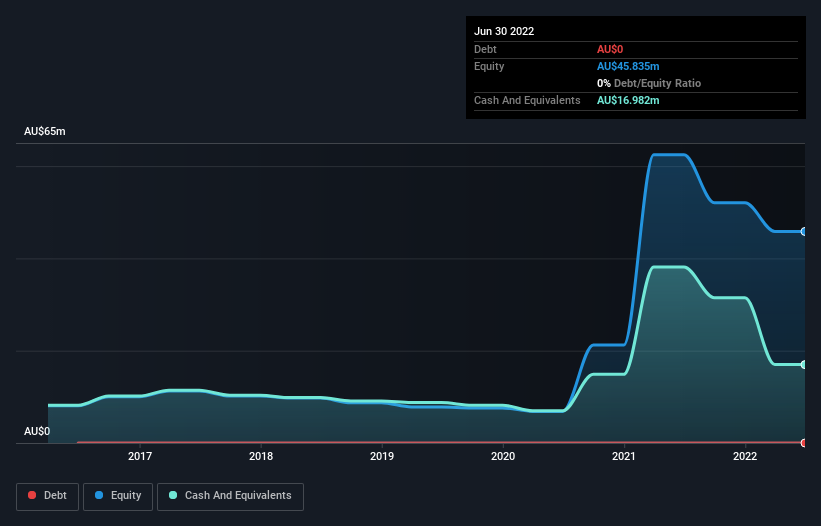Viewport: 821px width, 526px height.
Task: Click the AU$65m y-axis label
Action: (x=45, y=131)
